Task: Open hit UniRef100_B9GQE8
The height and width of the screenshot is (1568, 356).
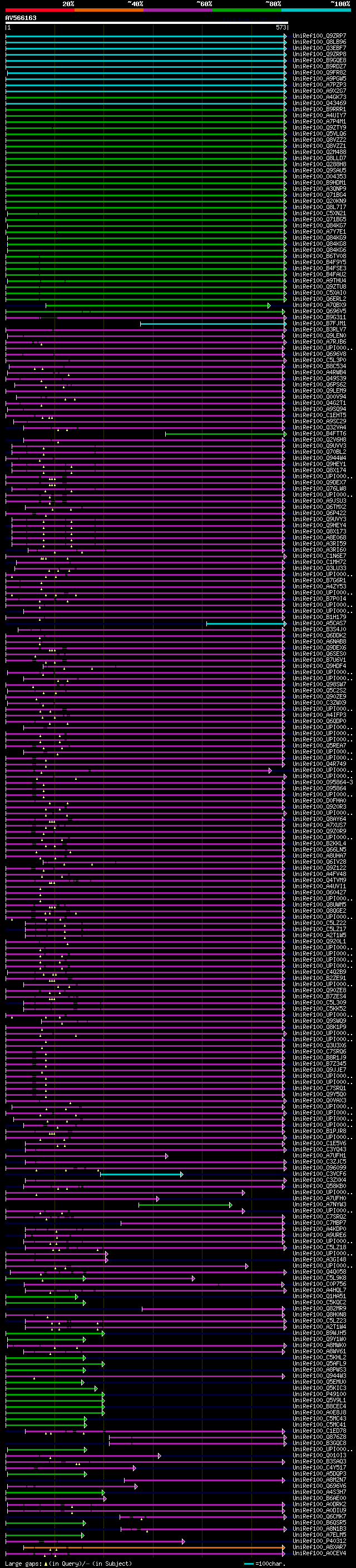Action: 319,60
